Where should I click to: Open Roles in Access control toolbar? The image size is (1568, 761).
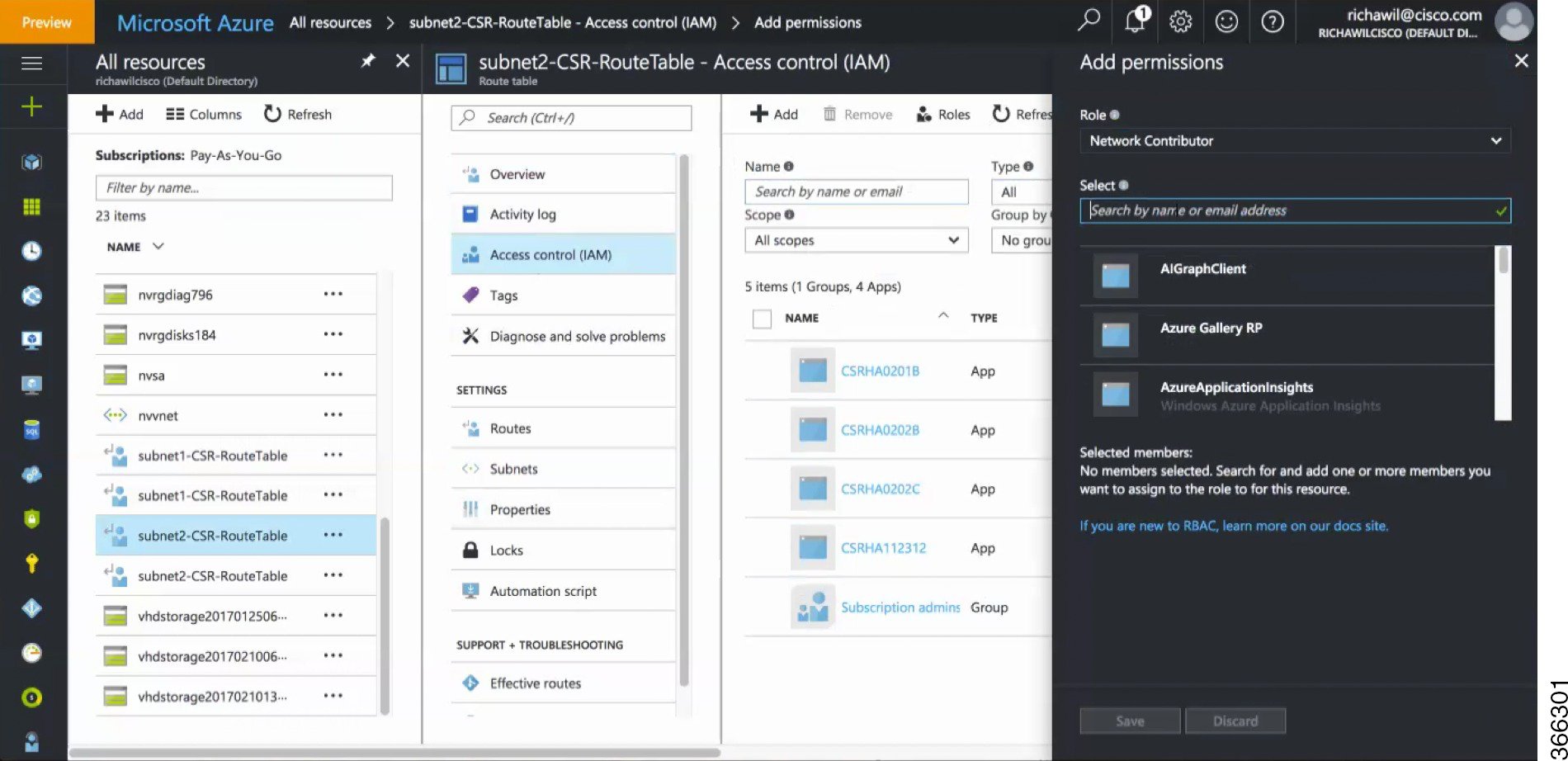(x=943, y=114)
